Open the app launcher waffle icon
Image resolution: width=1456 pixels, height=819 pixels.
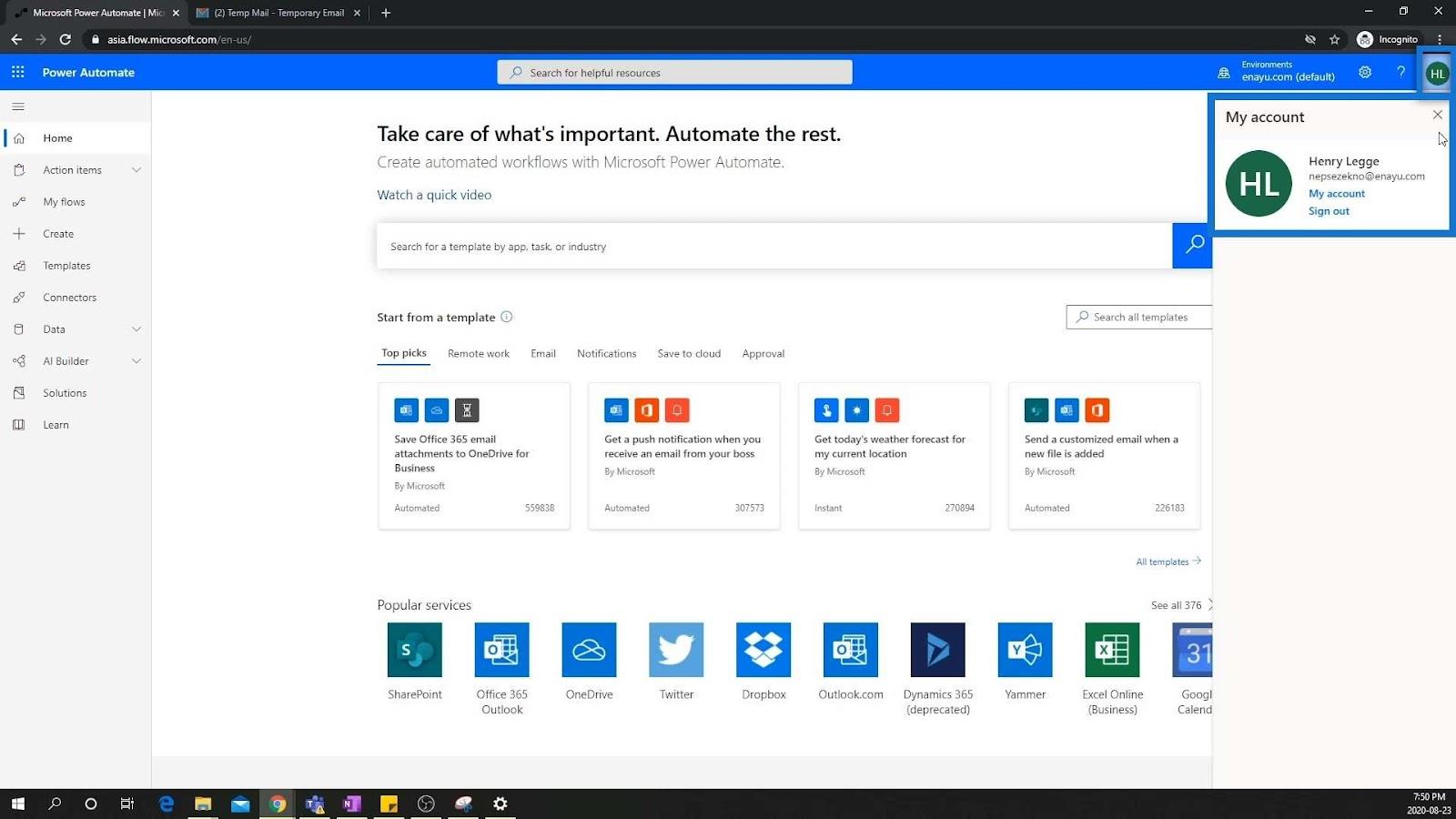tap(18, 72)
